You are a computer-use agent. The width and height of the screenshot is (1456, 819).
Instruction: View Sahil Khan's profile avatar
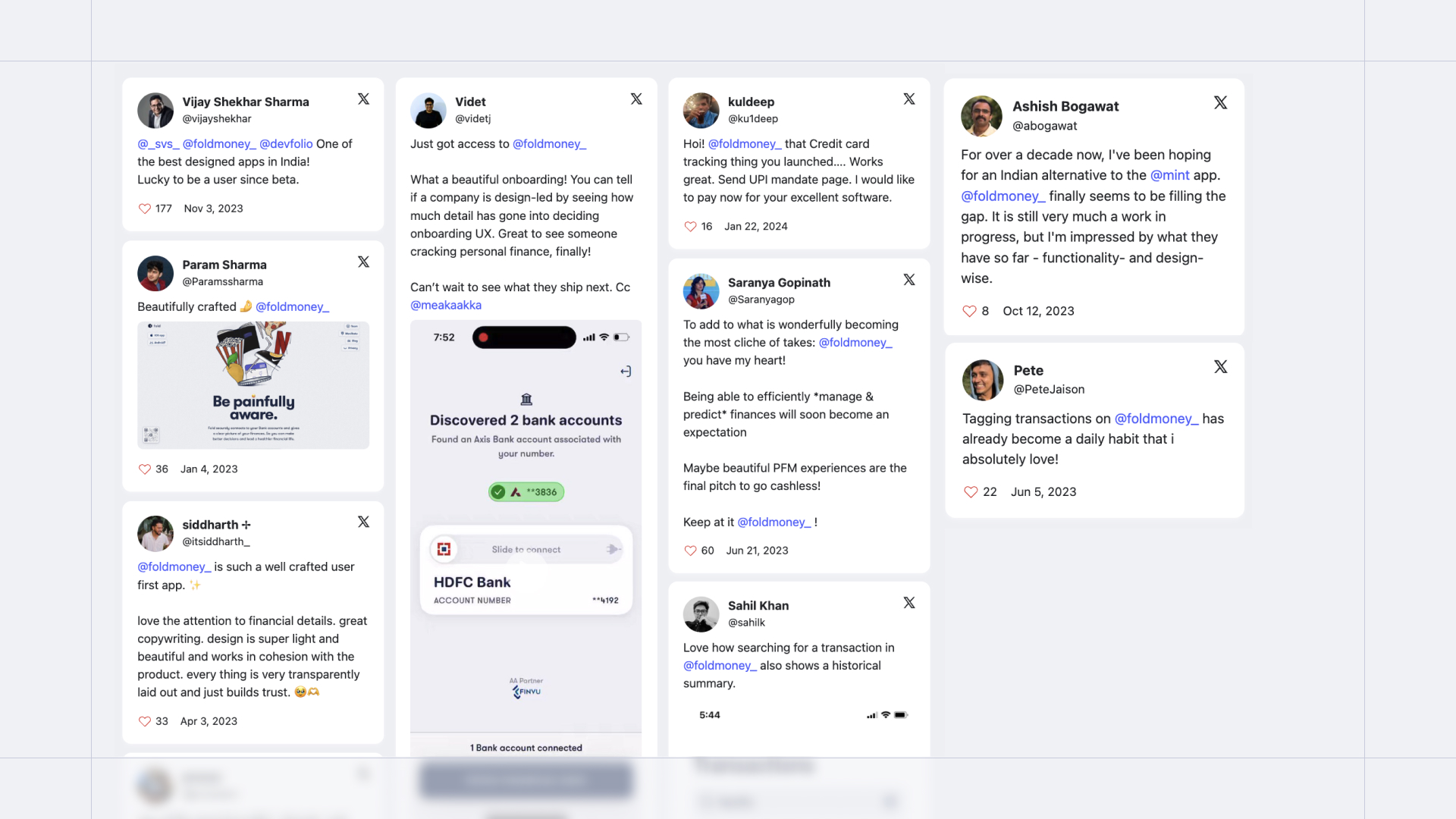[701, 614]
